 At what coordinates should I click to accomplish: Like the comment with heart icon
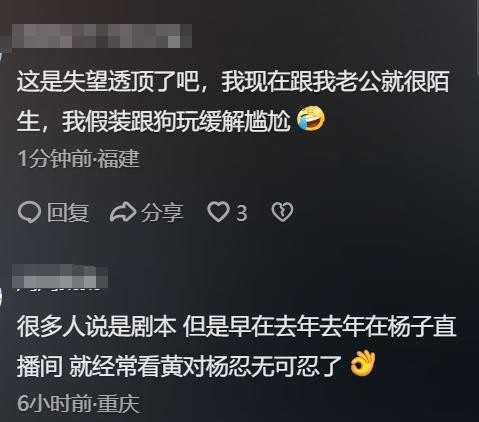[x=218, y=212]
